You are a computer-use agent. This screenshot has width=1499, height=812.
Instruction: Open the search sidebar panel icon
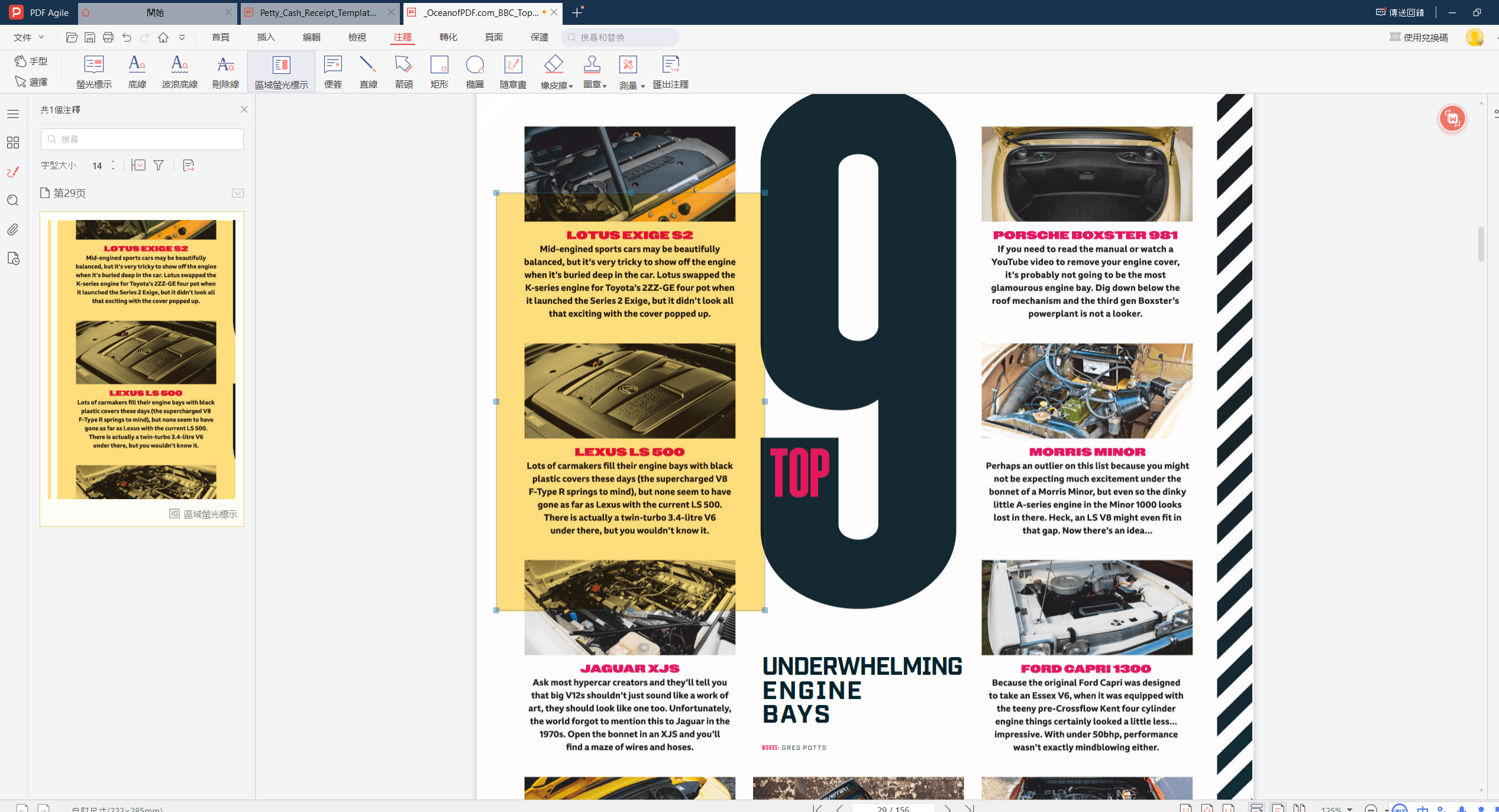[13, 200]
